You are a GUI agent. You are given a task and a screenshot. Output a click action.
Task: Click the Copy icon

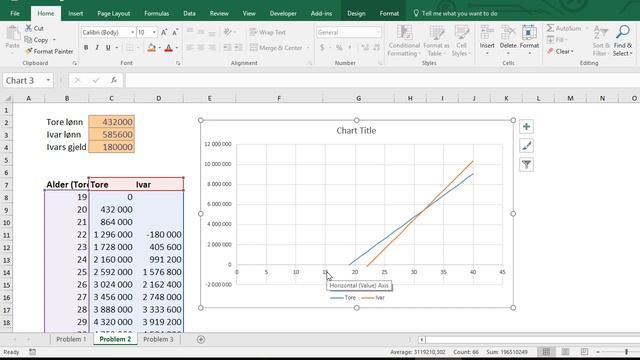[x=28, y=40]
